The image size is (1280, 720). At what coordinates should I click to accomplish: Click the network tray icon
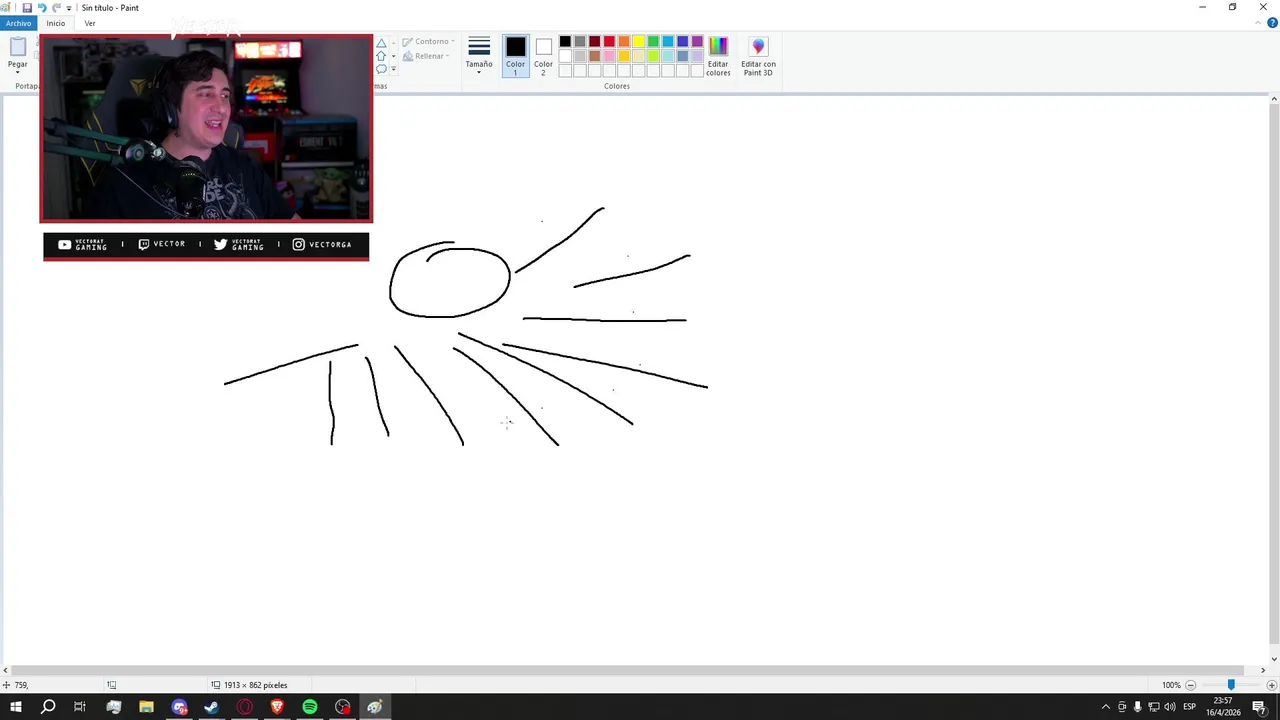[1153, 707]
